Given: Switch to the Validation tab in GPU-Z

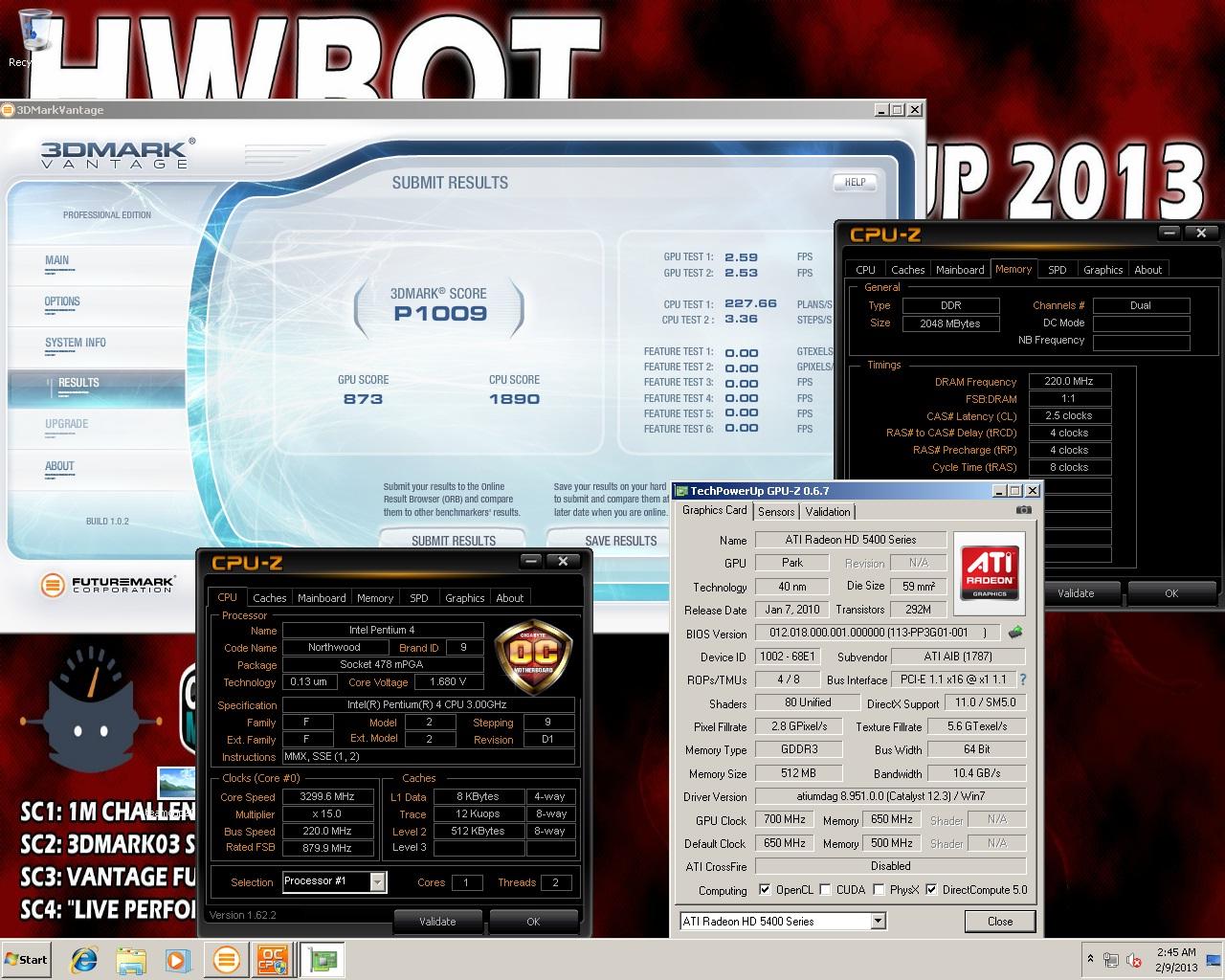Looking at the screenshot, I should (x=828, y=512).
